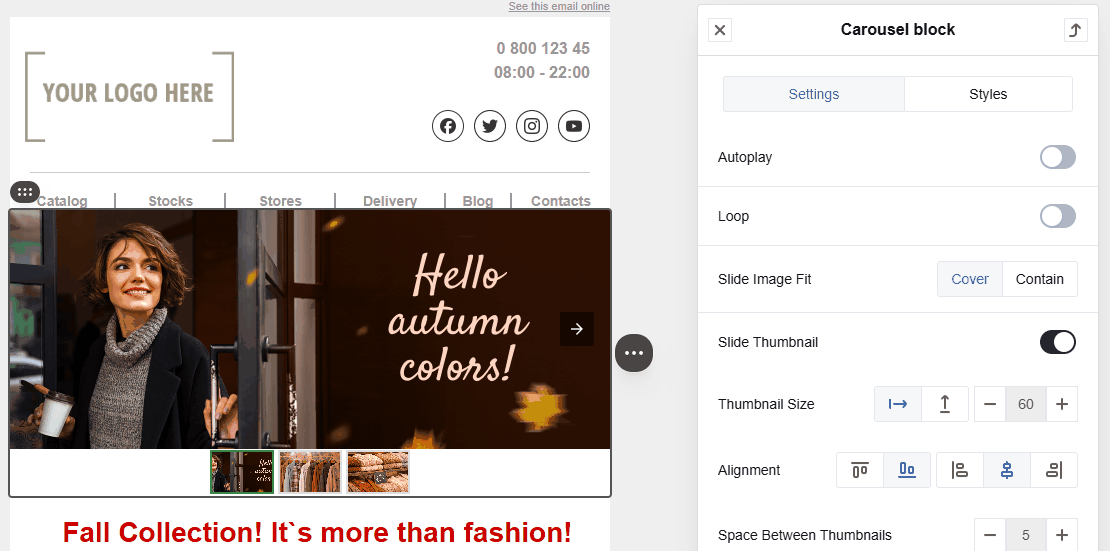
Task: Click the Thumbnail Size value field showing 60
Action: pos(1026,404)
